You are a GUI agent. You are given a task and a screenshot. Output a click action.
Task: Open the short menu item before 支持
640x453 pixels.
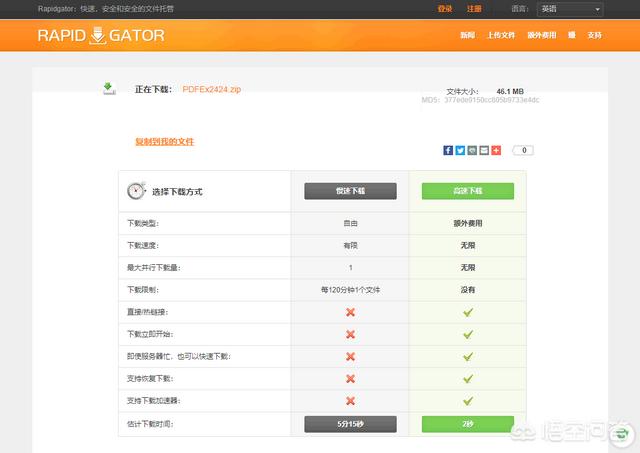click(572, 36)
